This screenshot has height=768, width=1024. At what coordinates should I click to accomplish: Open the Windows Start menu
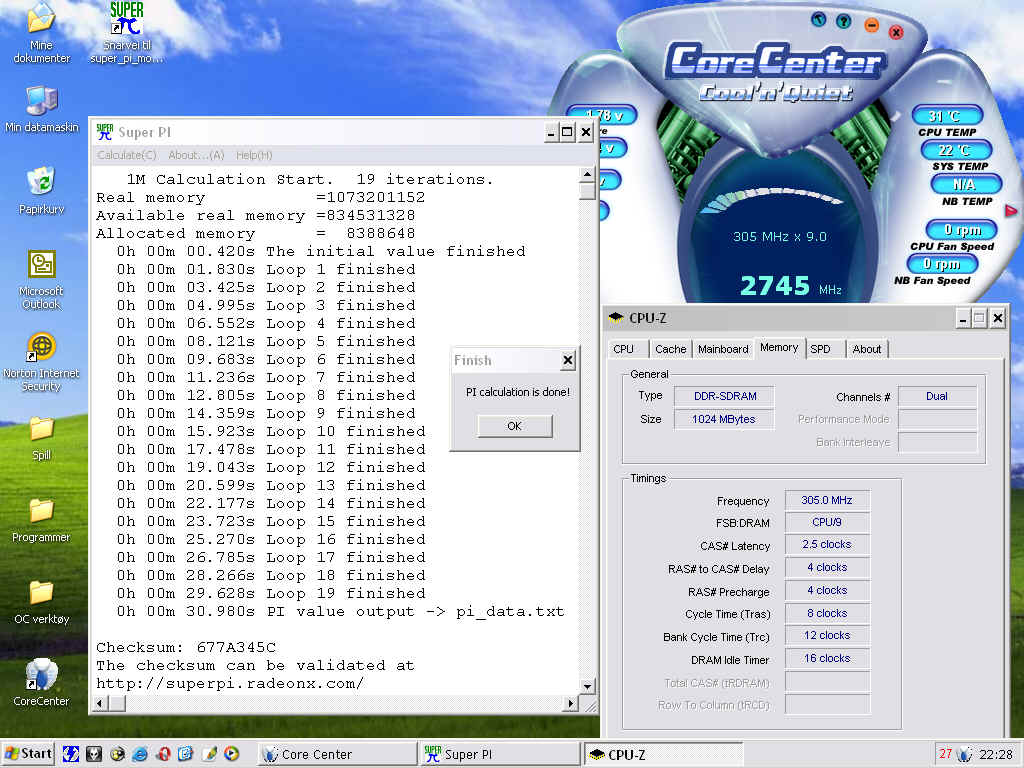pyautogui.click(x=28, y=754)
